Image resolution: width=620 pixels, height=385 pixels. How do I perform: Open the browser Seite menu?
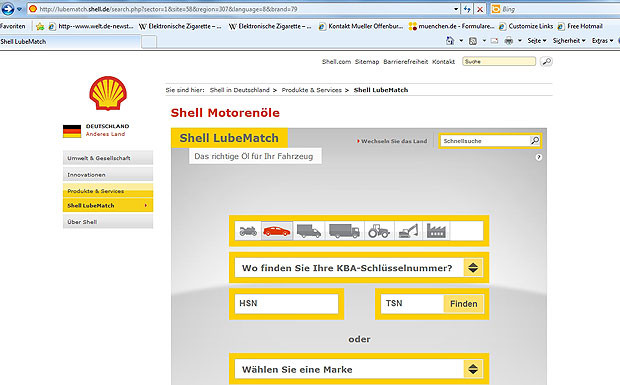point(537,41)
